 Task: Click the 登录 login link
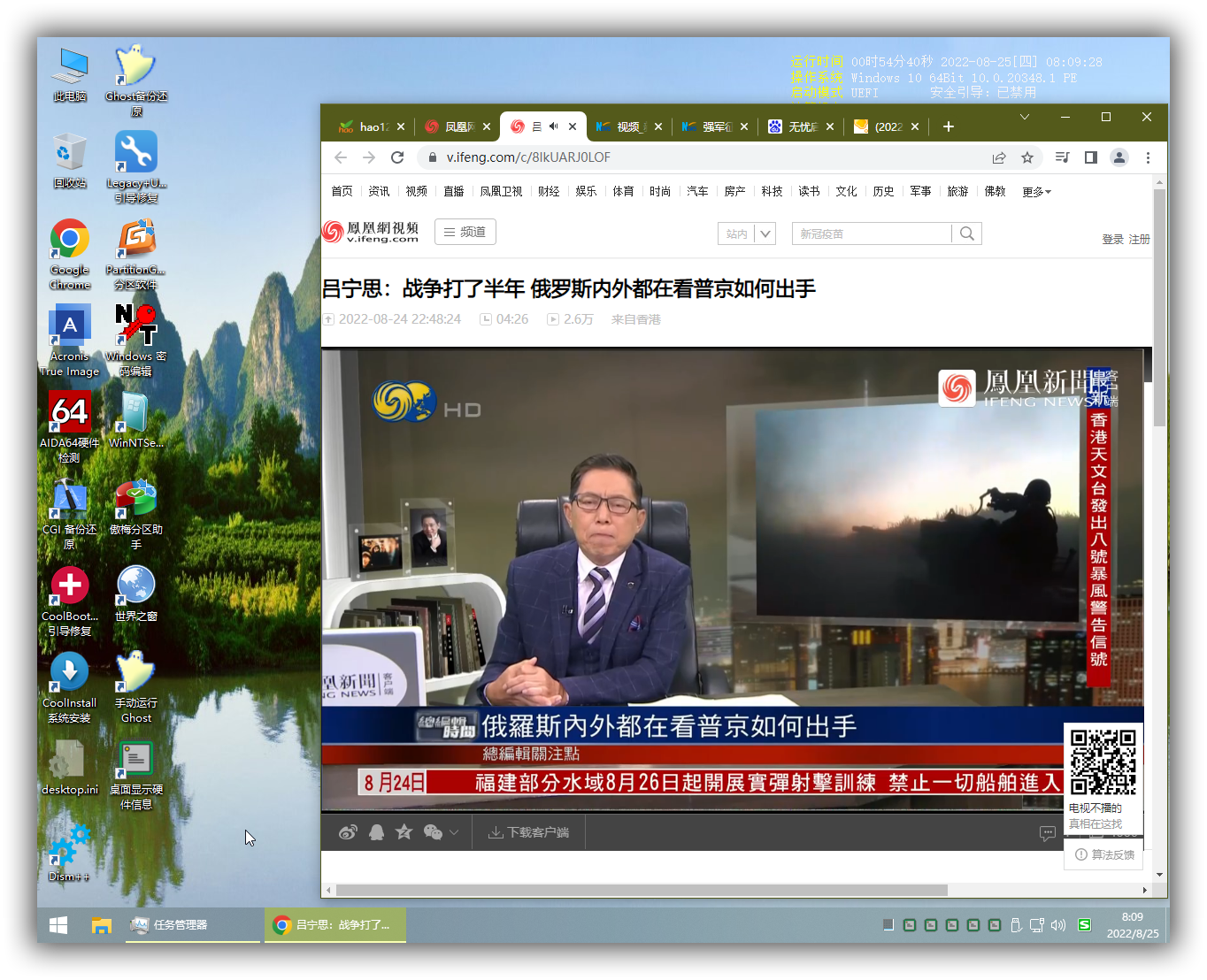click(1112, 240)
